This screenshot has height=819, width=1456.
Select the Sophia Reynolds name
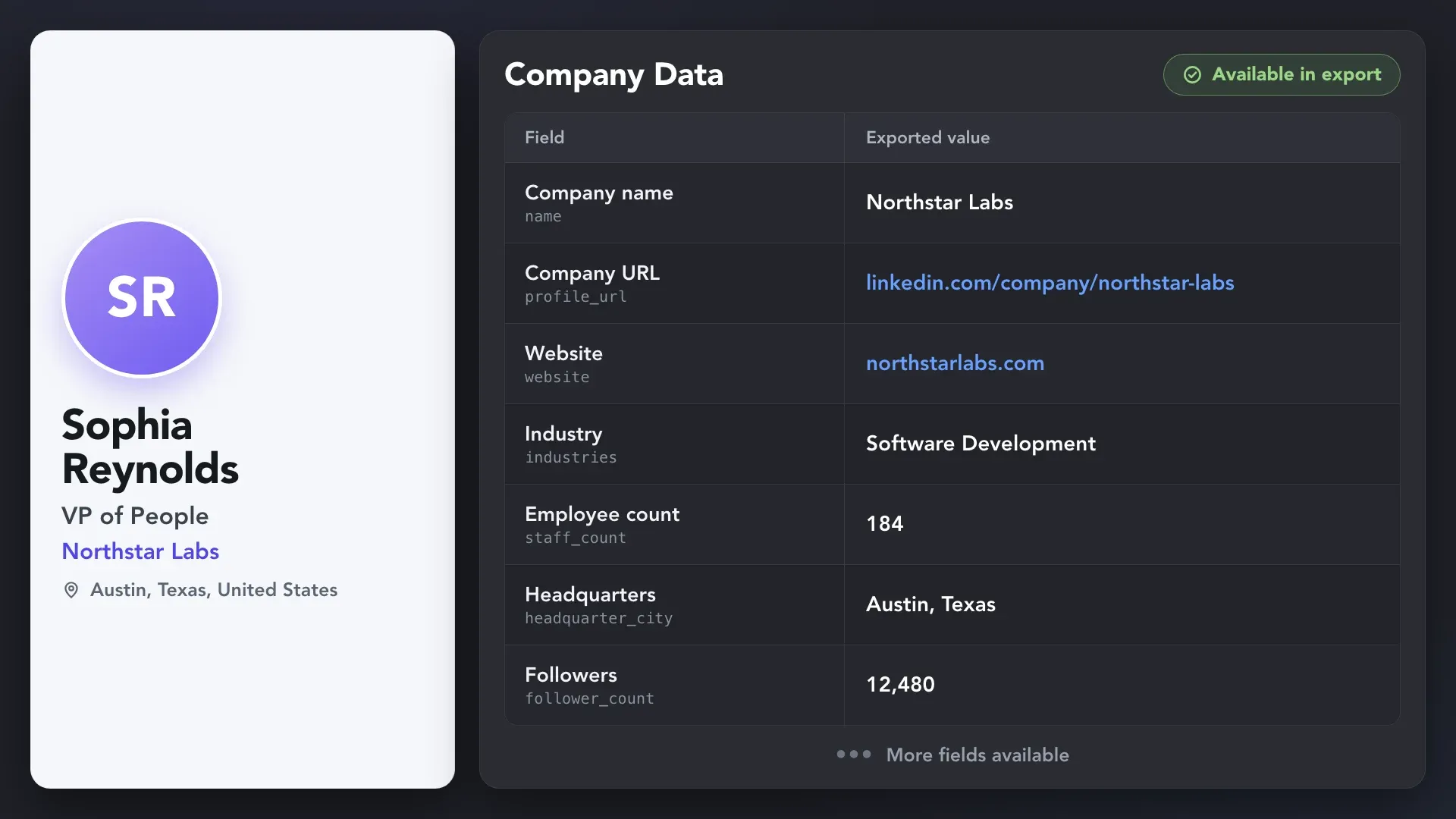(x=150, y=447)
